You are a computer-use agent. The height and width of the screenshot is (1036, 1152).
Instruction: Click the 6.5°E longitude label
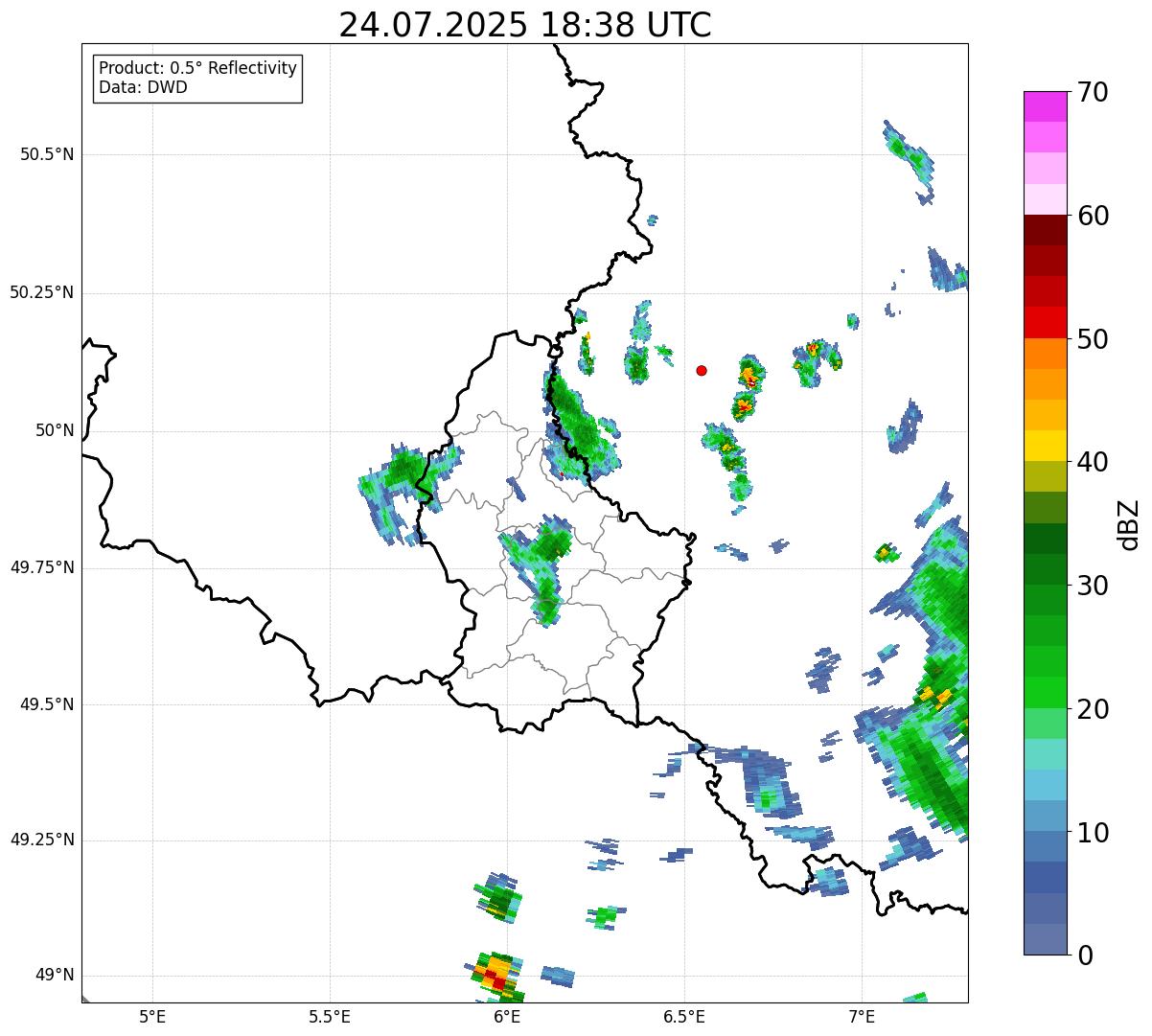coord(684,1017)
